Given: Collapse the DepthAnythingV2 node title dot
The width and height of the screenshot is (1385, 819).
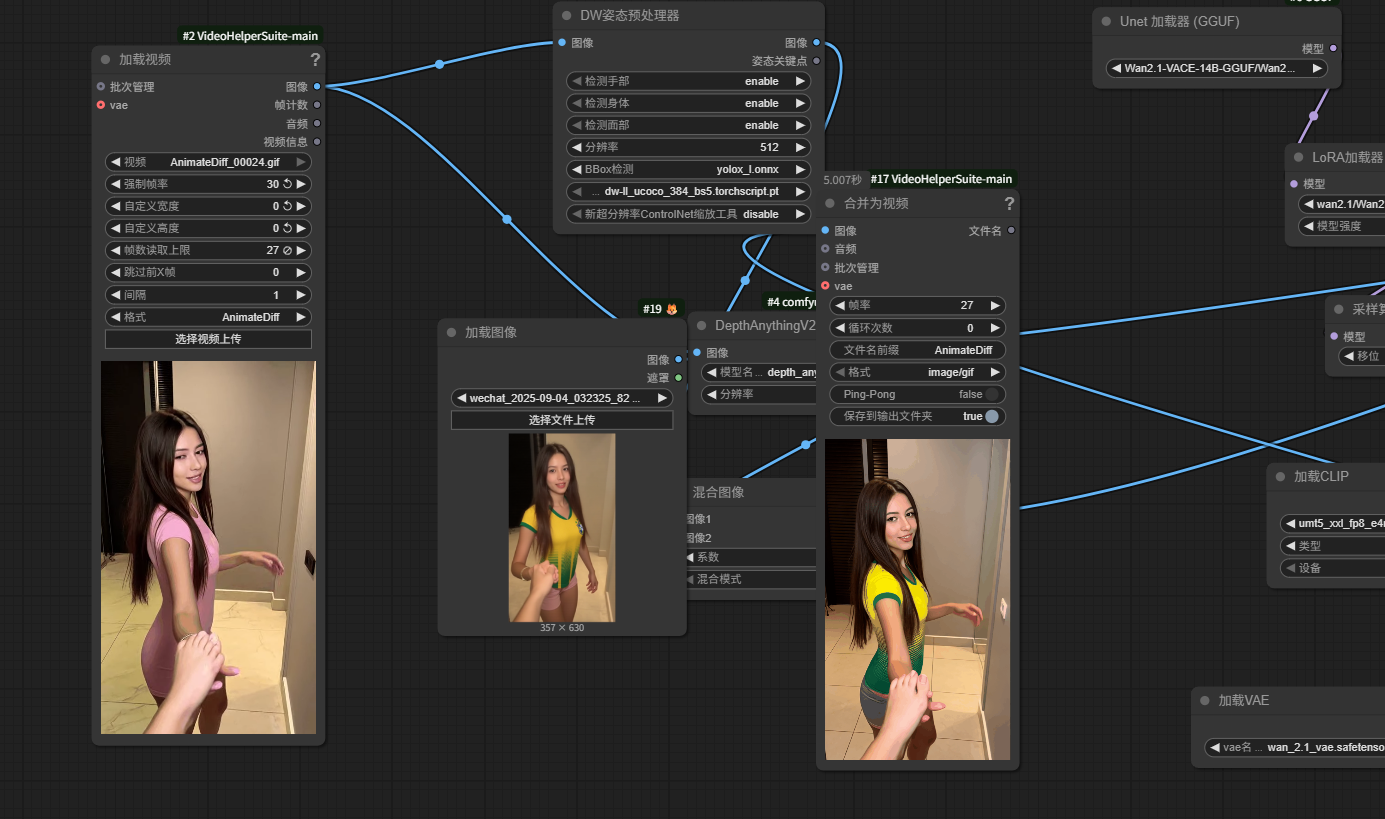Looking at the screenshot, I should pos(701,325).
